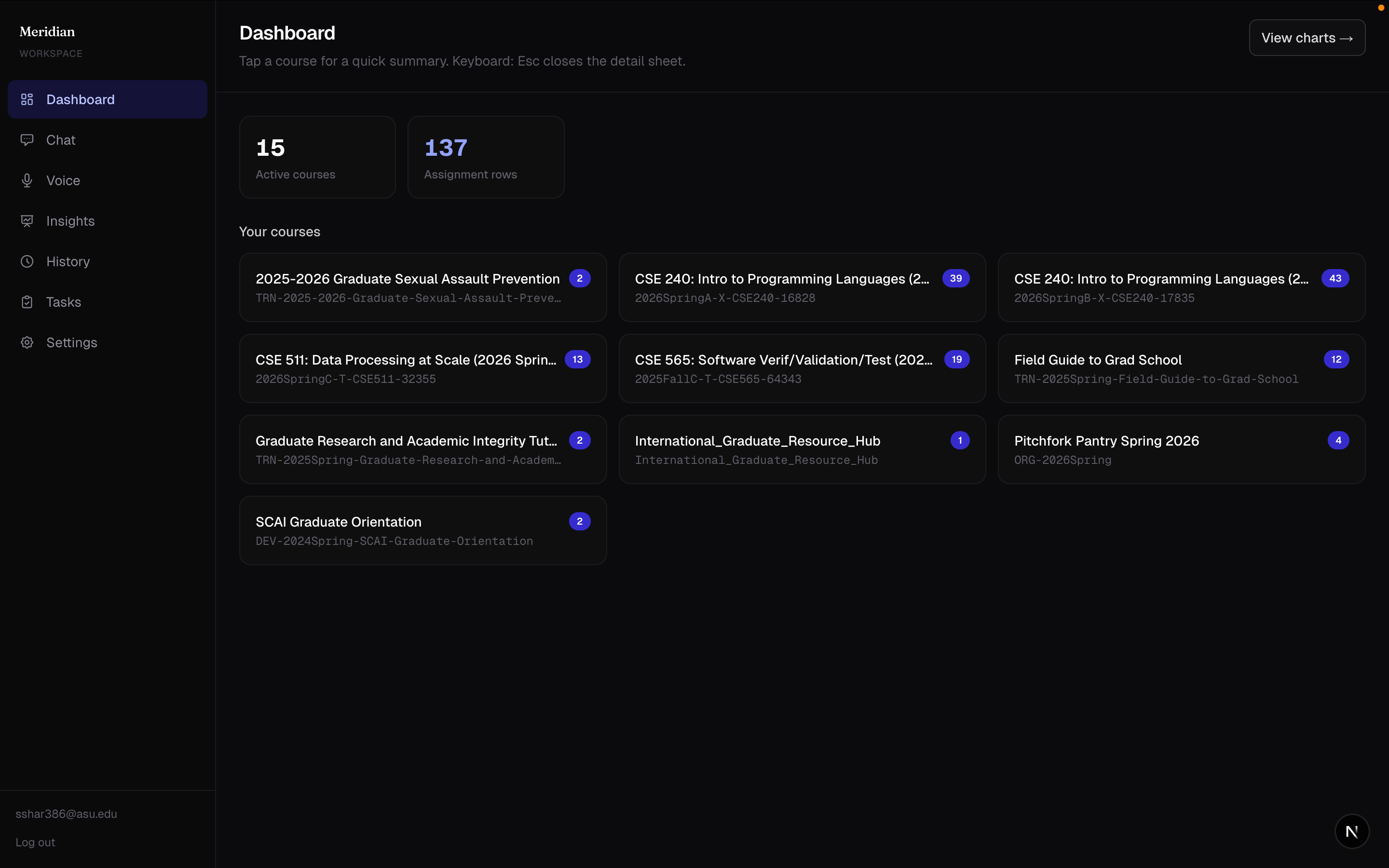
Task: Switch to the Insights section
Action: coord(70,221)
